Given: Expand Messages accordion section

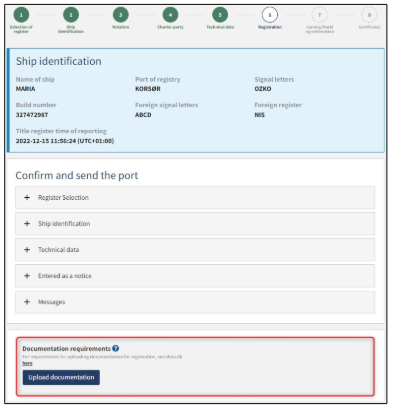Looking at the screenshot, I should pyautogui.click(x=195, y=302).
